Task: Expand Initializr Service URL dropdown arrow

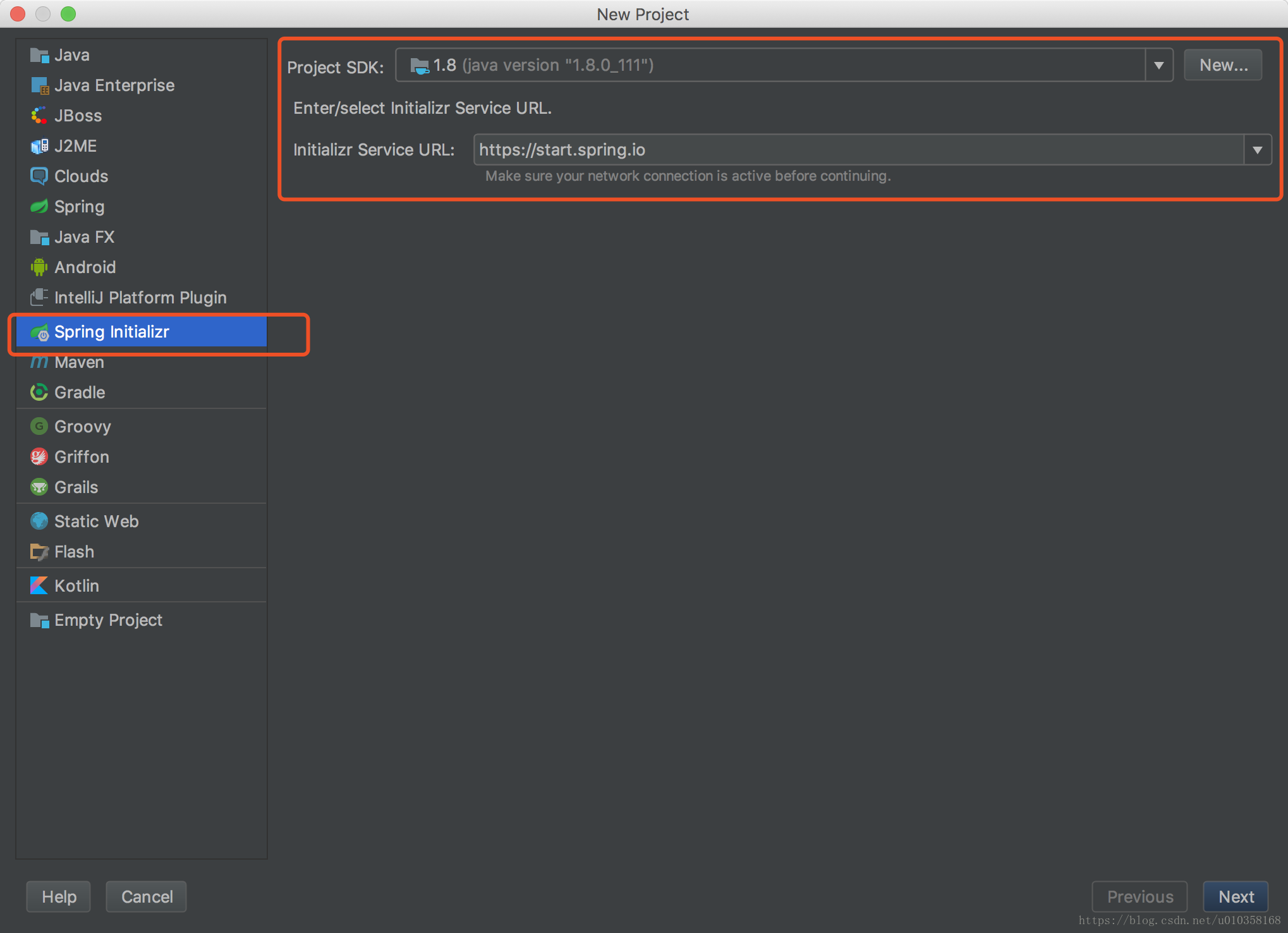Action: [1258, 150]
